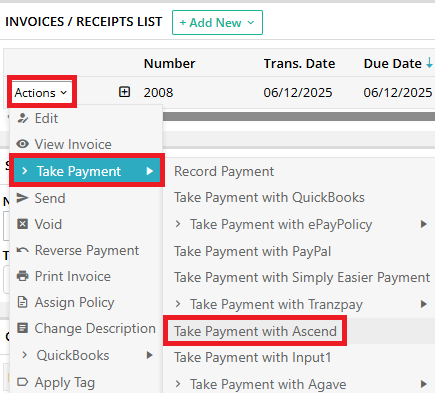435x393 pixels.
Task: Choose View Invoice menu entry
Action: pyautogui.click(x=86, y=144)
